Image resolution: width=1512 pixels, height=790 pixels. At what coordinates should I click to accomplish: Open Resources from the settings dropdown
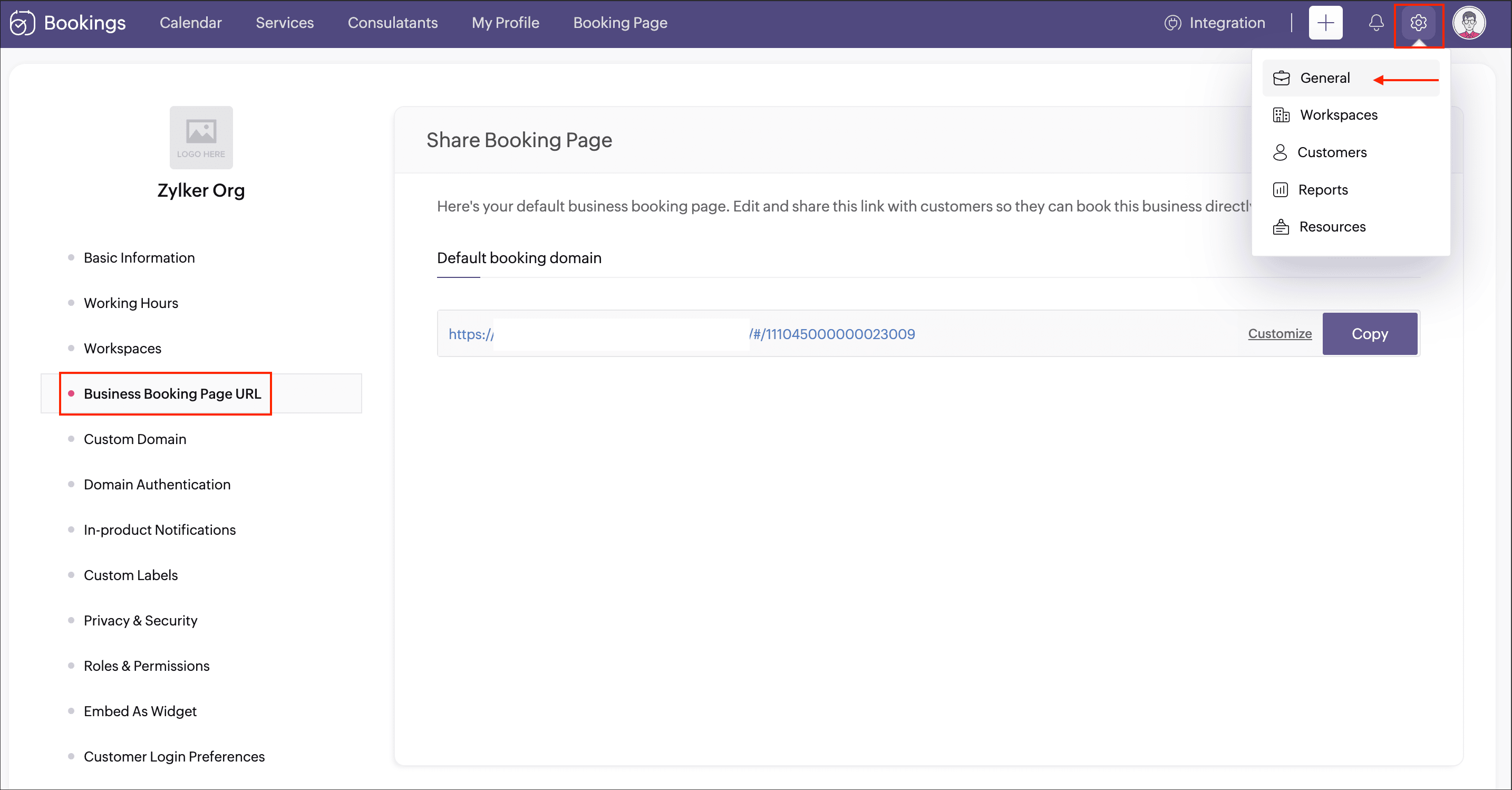(x=1332, y=227)
